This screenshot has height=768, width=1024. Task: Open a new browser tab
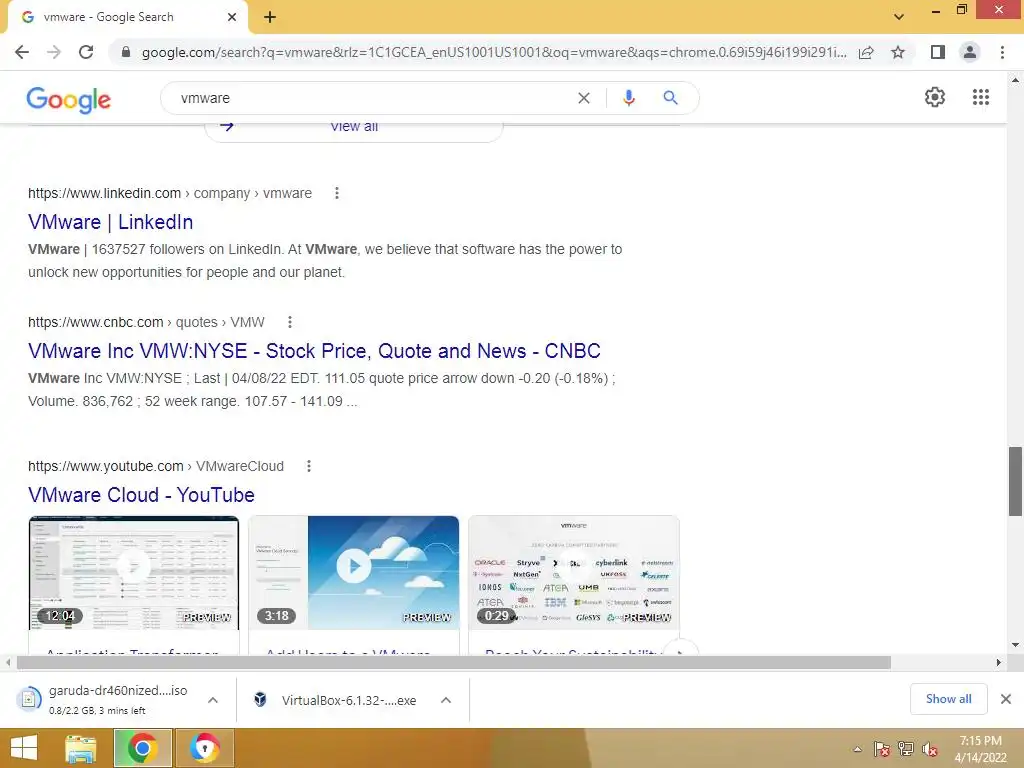point(270,17)
